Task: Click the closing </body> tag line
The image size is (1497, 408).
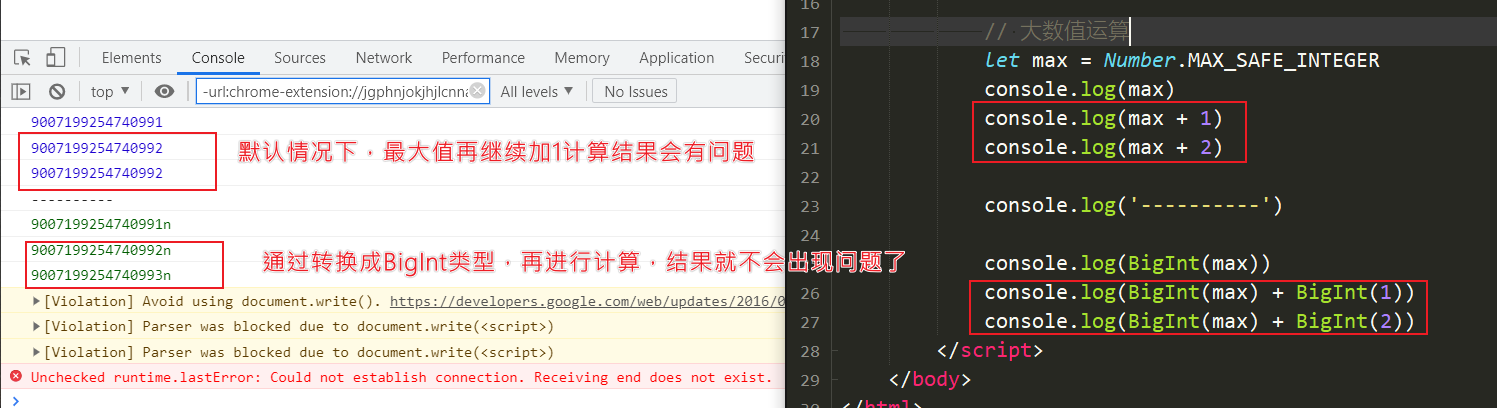Action: coord(930,380)
